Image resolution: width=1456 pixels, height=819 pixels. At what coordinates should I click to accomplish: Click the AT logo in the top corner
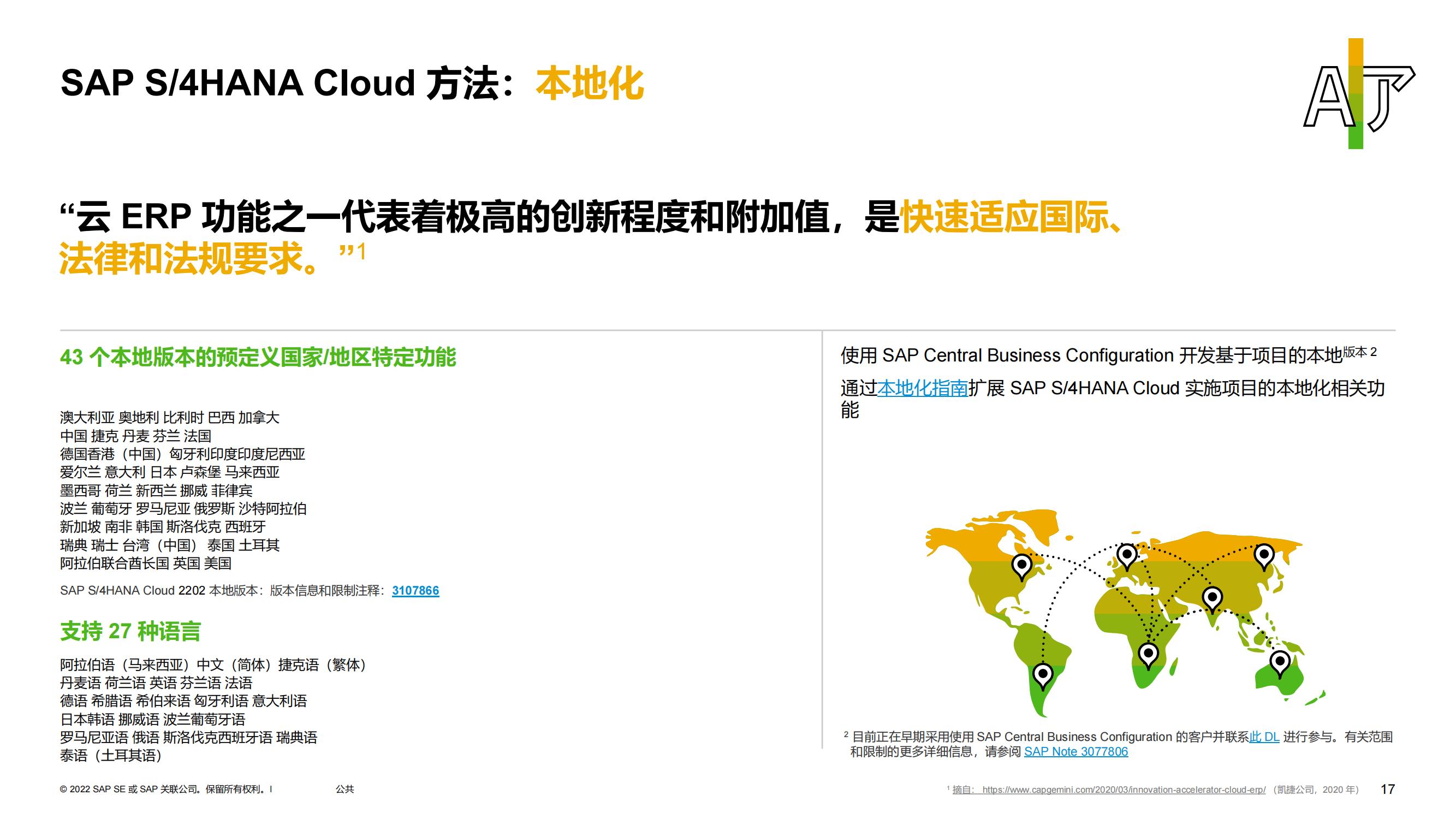(1359, 94)
